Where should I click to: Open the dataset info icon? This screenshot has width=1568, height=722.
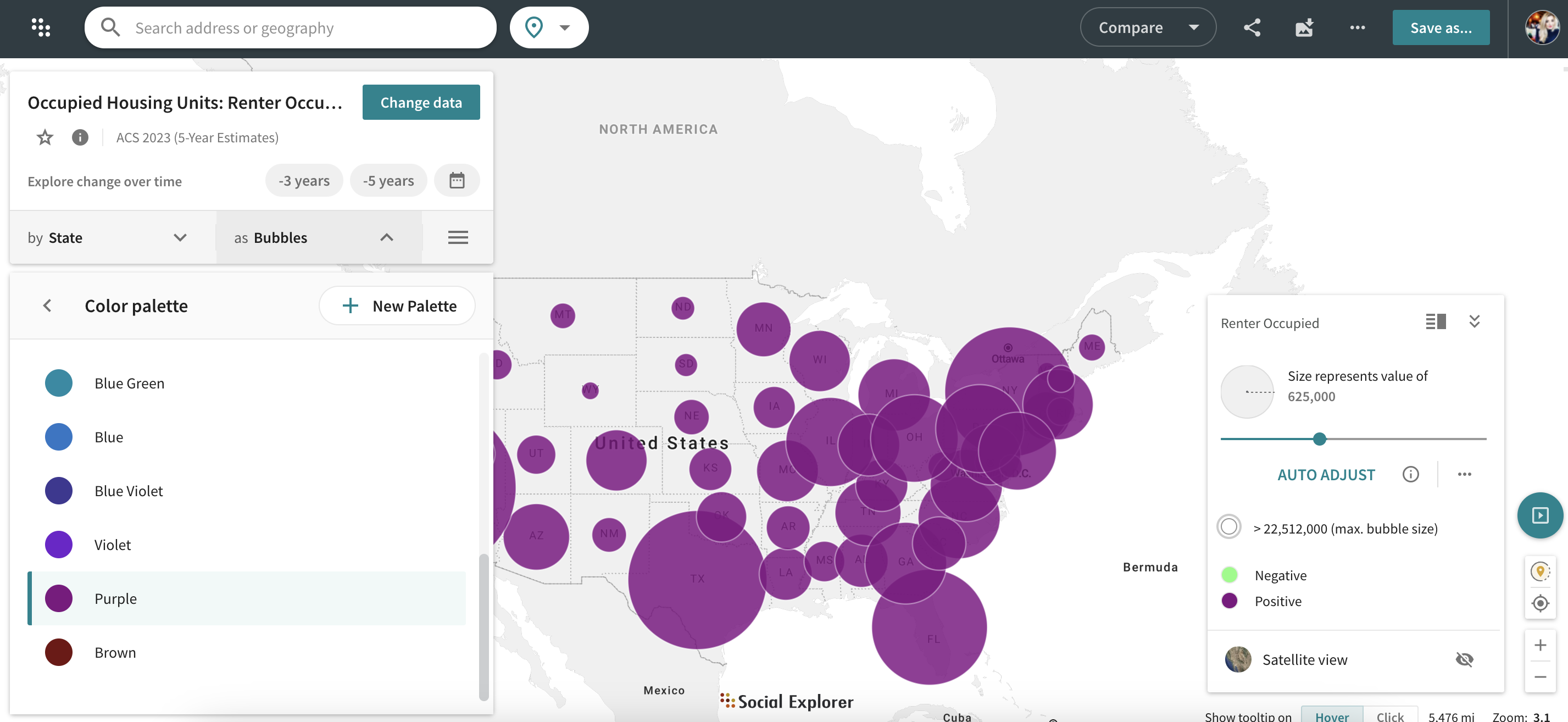tap(80, 137)
